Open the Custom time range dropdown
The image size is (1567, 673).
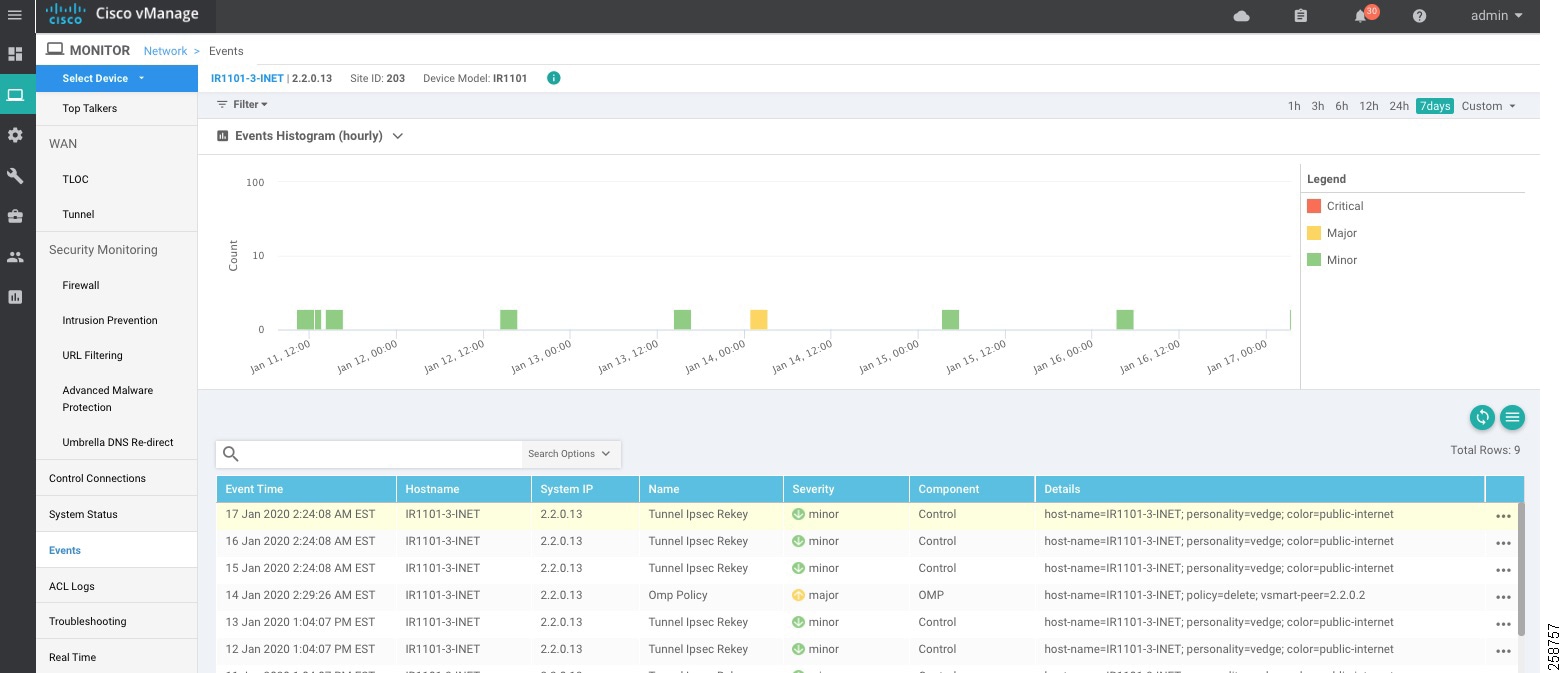(x=1488, y=106)
